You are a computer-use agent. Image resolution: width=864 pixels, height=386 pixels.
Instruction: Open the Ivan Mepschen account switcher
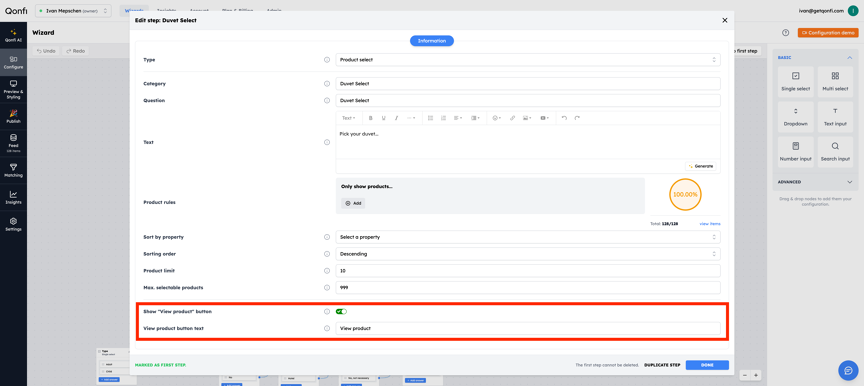[73, 10]
